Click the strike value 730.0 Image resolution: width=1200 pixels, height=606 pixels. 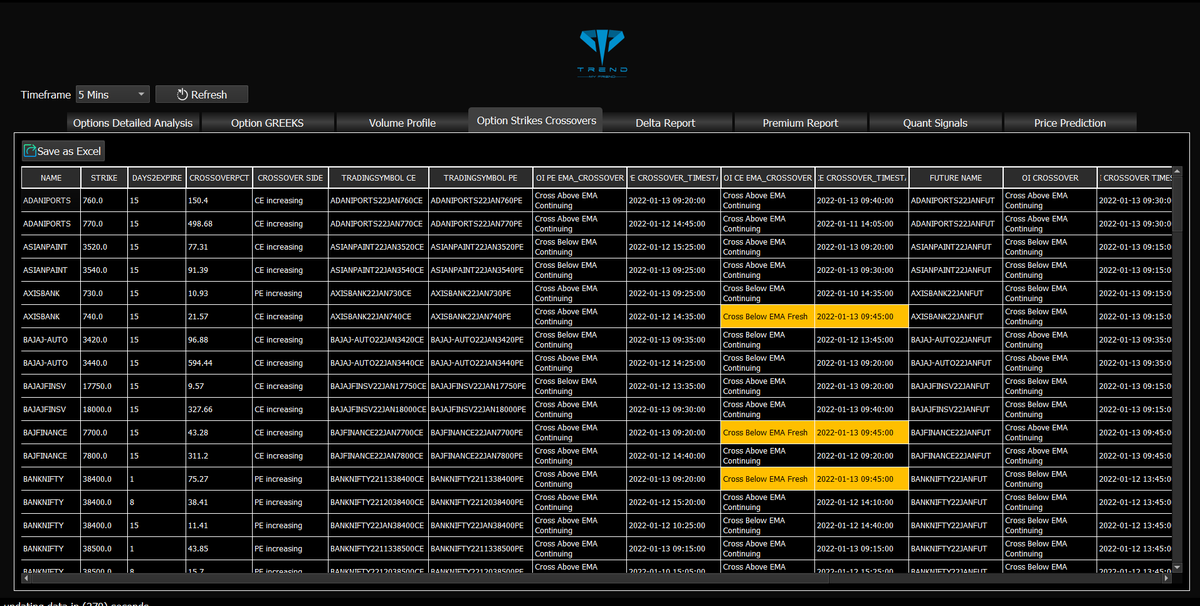tap(104, 293)
